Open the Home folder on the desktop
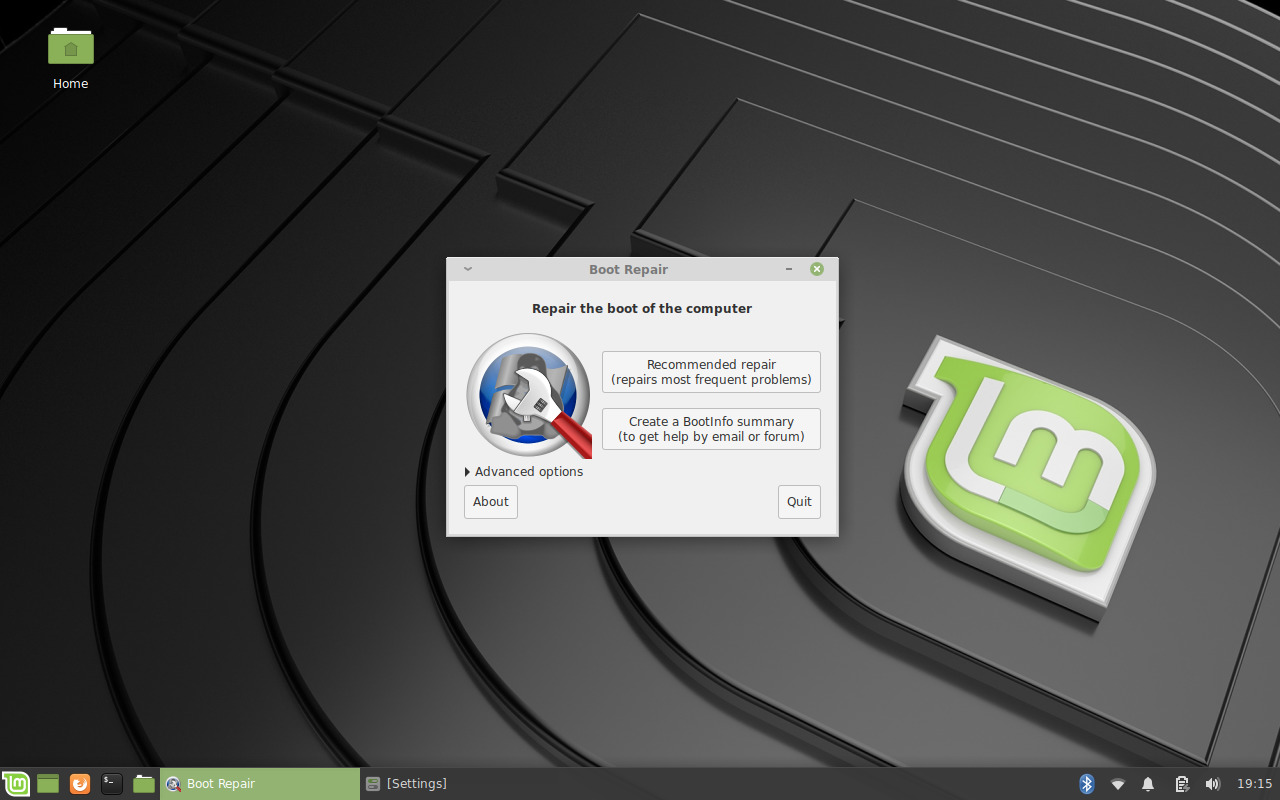This screenshot has height=800, width=1280. tap(71, 48)
